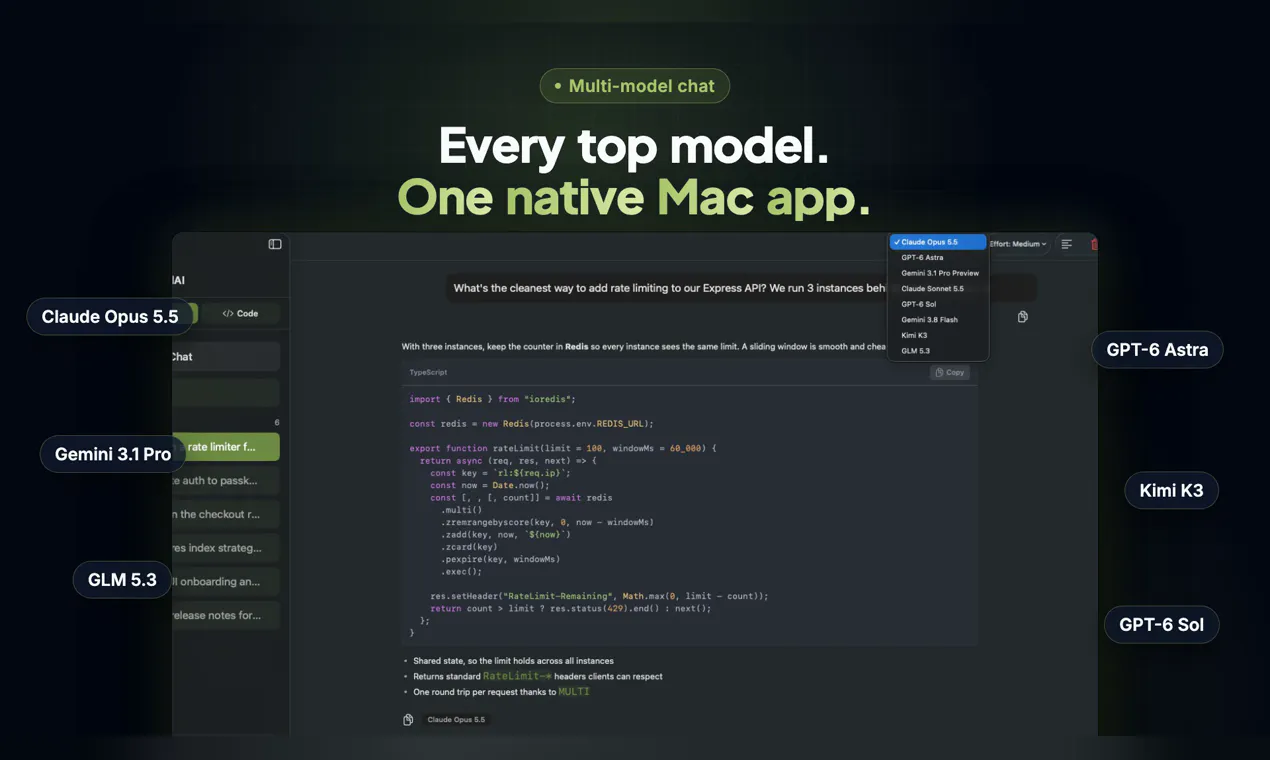
Task: Click the user message about Express API
Action: pyautogui.click(x=670, y=288)
